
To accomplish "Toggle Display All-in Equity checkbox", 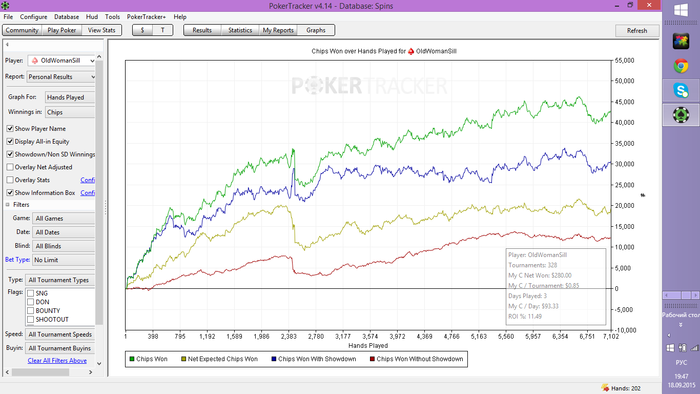I will tap(10, 141).
